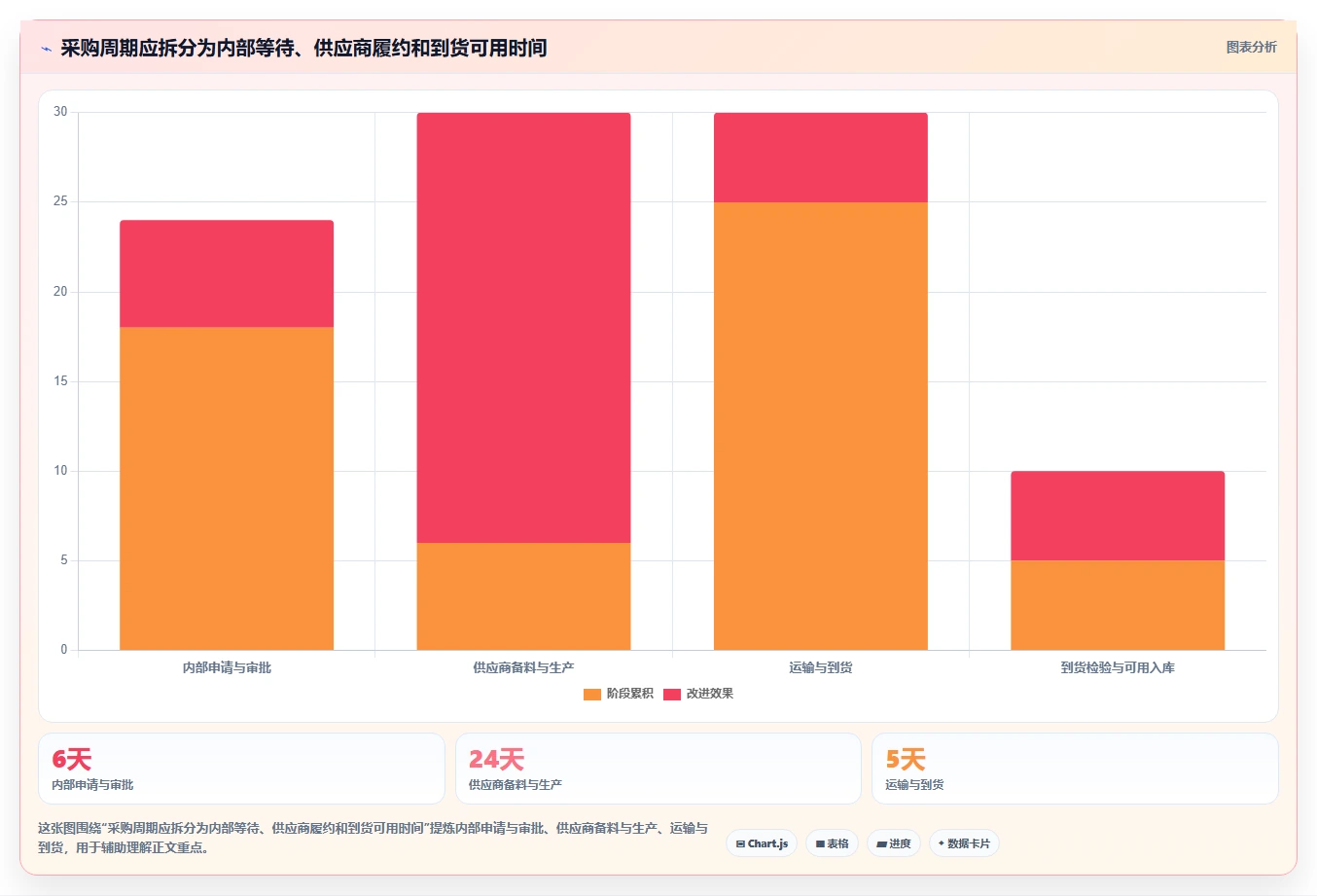
Task: Click the description paragraph starting 这张图围绕
Action: pos(373,838)
